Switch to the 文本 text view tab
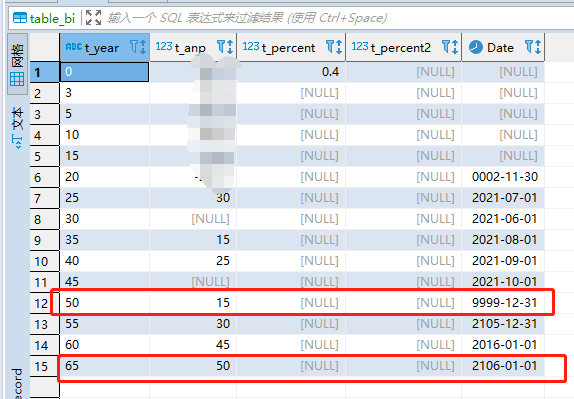The width and height of the screenshot is (574, 399). tap(17, 127)
